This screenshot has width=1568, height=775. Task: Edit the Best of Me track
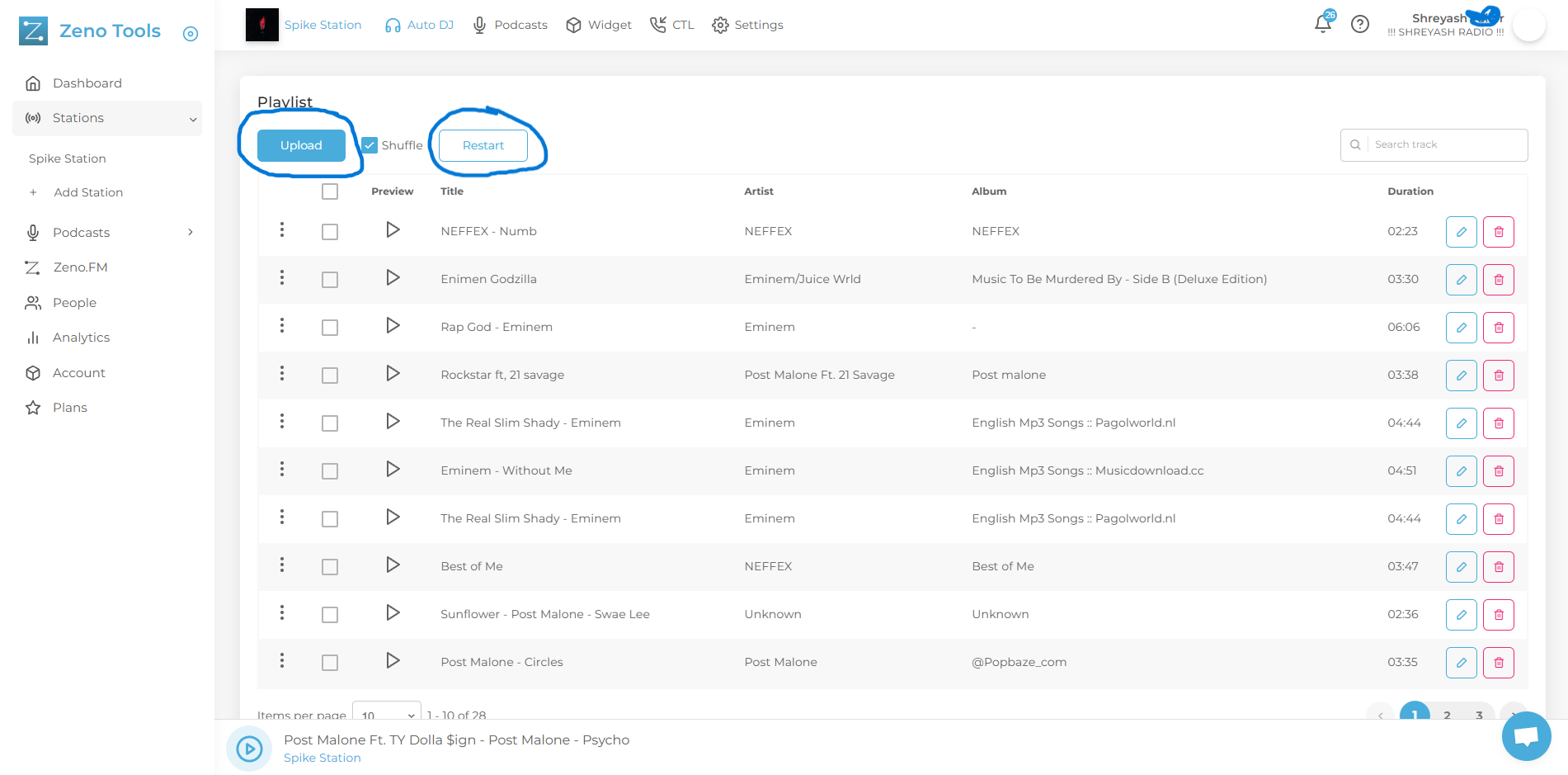click(1462, 567)
